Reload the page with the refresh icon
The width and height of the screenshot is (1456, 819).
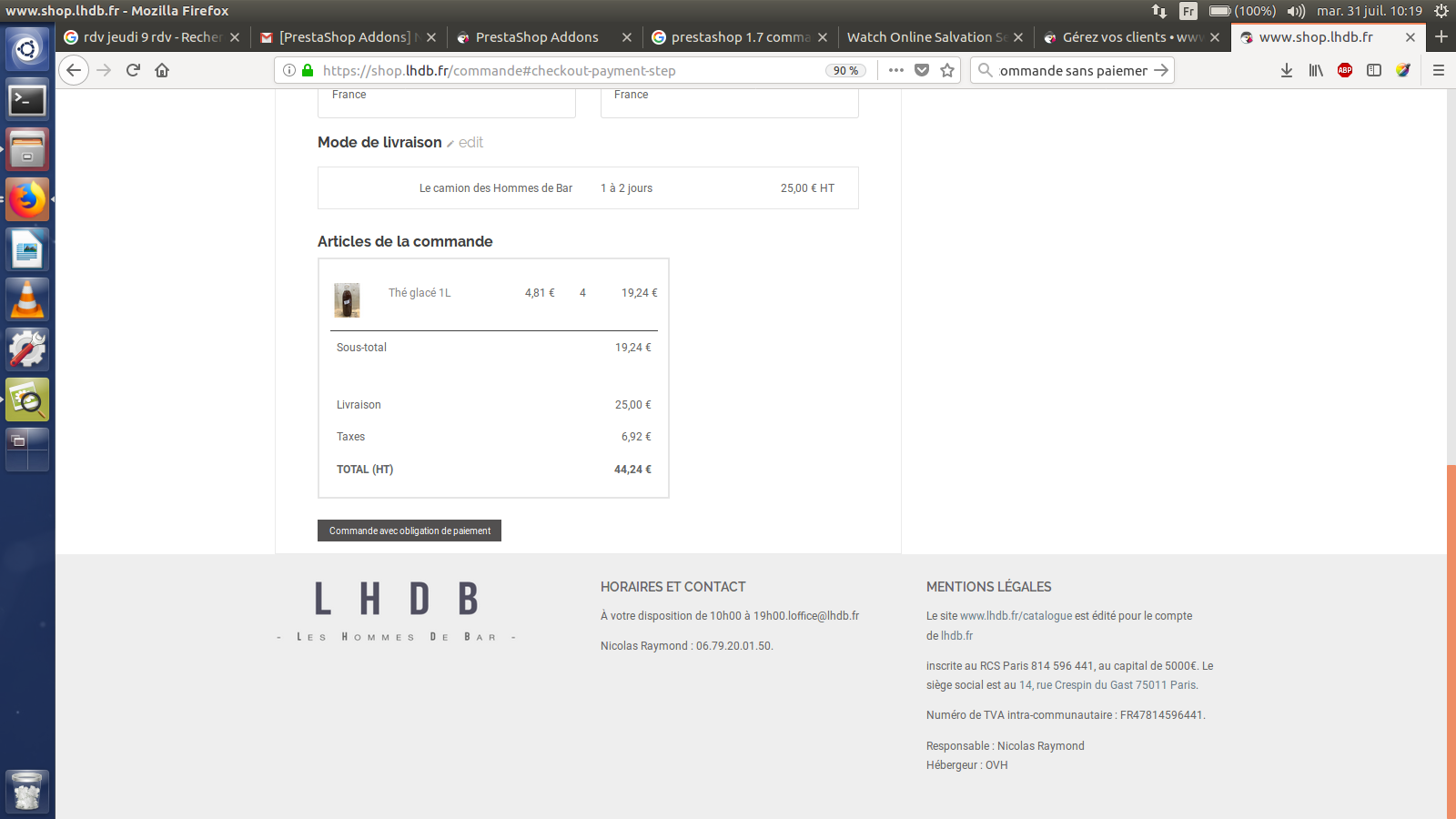(133, 70)
